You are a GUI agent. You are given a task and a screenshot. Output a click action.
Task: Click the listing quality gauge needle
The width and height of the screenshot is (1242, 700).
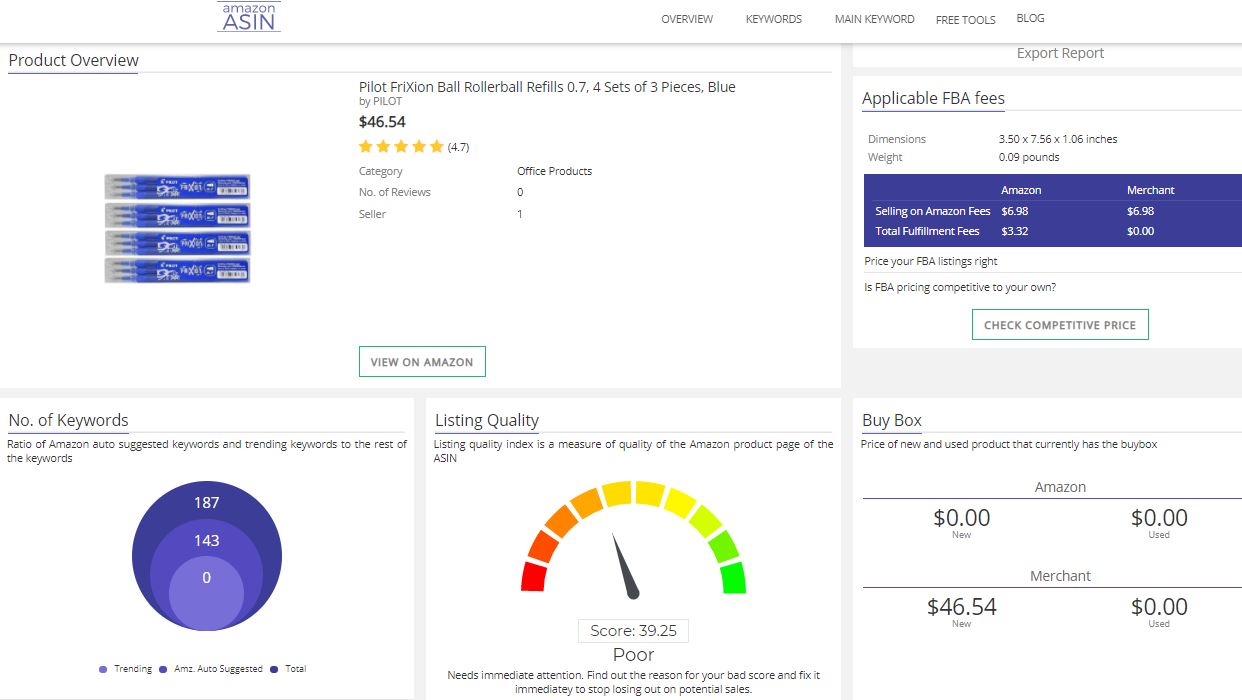(x=624, y=566)
